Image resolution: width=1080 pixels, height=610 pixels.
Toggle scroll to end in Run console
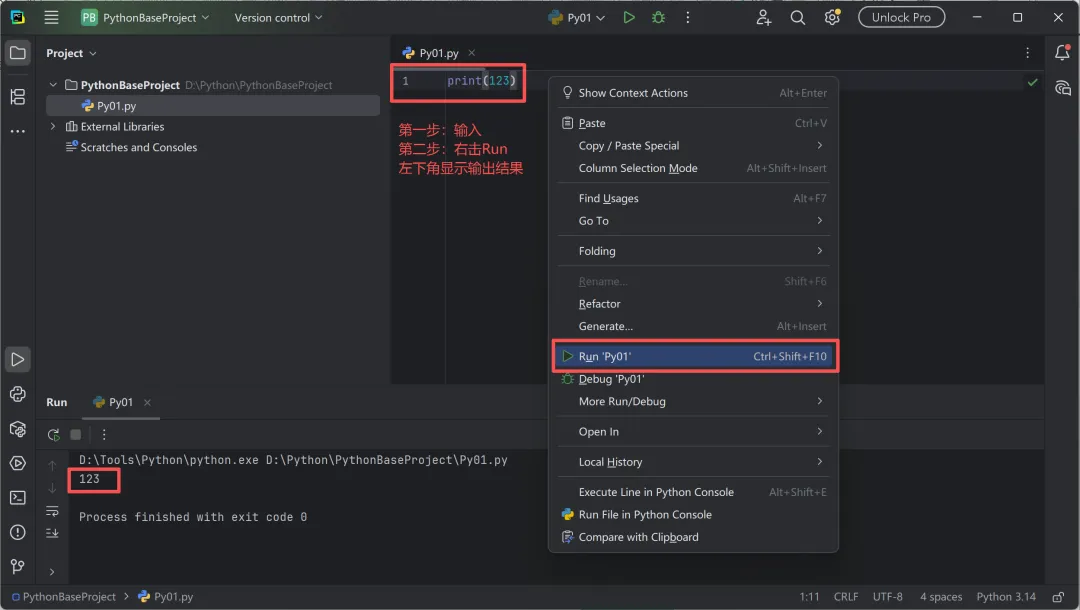52,533
